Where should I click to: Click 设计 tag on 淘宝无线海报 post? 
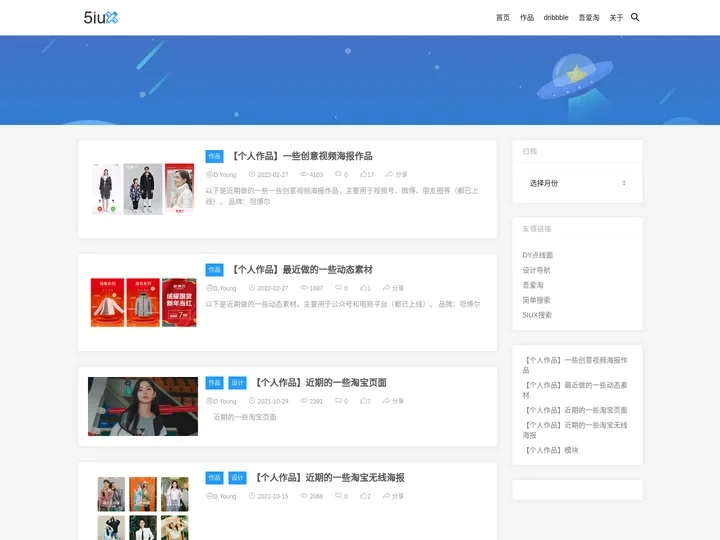coord(237,478)
